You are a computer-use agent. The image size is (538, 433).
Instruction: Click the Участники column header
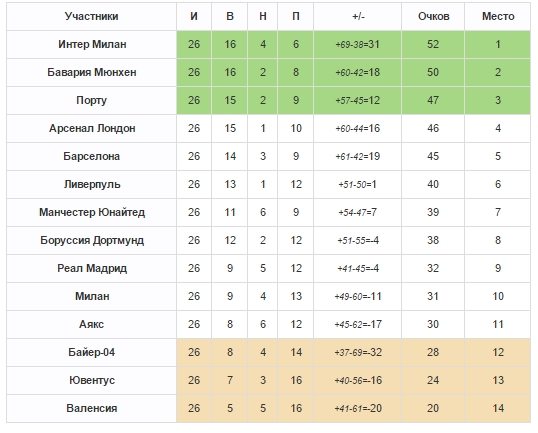click(x=92, y=16)
